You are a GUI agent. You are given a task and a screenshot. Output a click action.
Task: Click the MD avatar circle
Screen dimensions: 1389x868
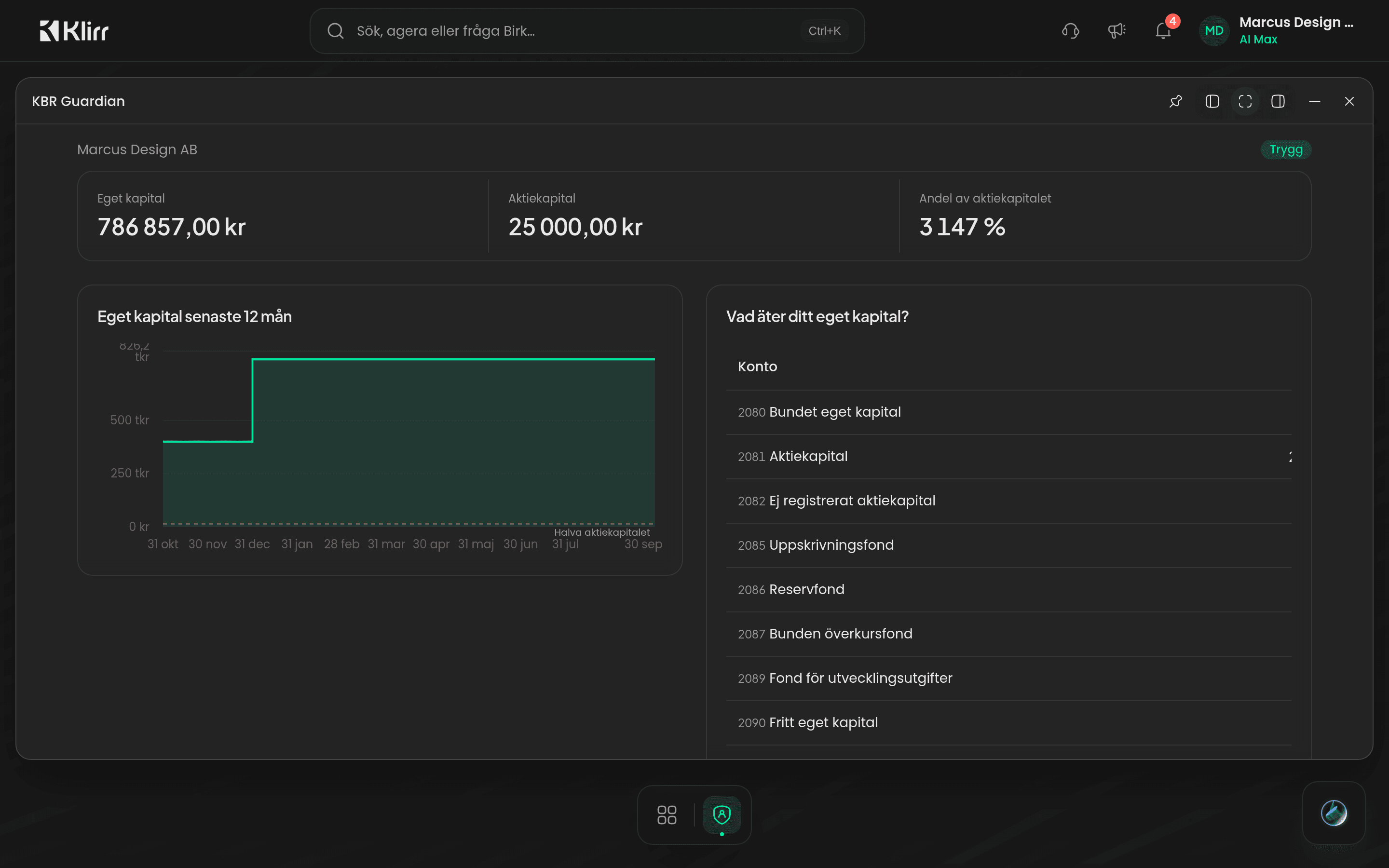(1214, 30)
